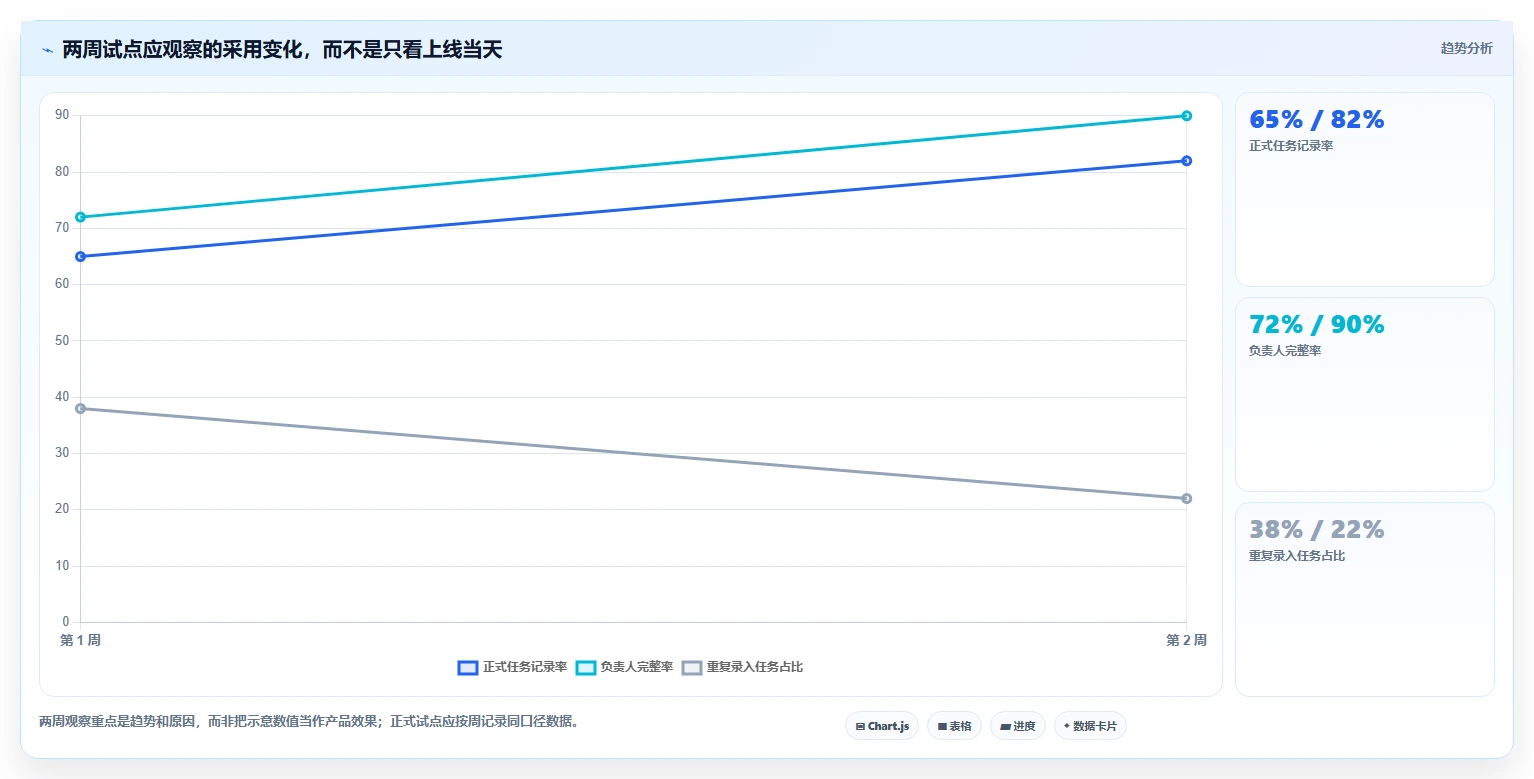Toggle the 重复录入任务占比 legend entry
The height and width of the screenshot is (779, 1534).
[742, 667]
